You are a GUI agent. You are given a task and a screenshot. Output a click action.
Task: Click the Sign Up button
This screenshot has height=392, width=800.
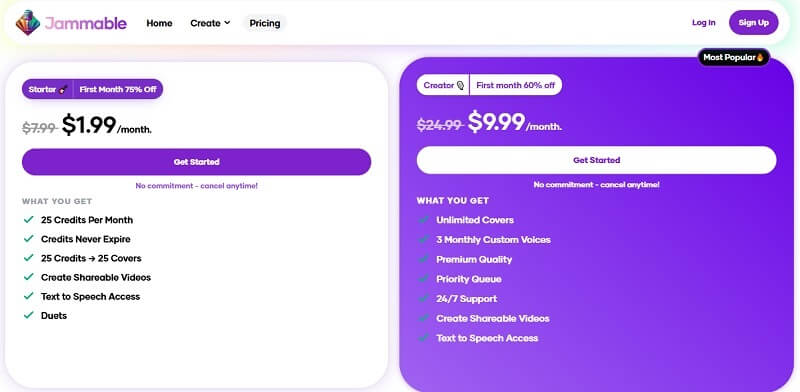pos(754,22)
